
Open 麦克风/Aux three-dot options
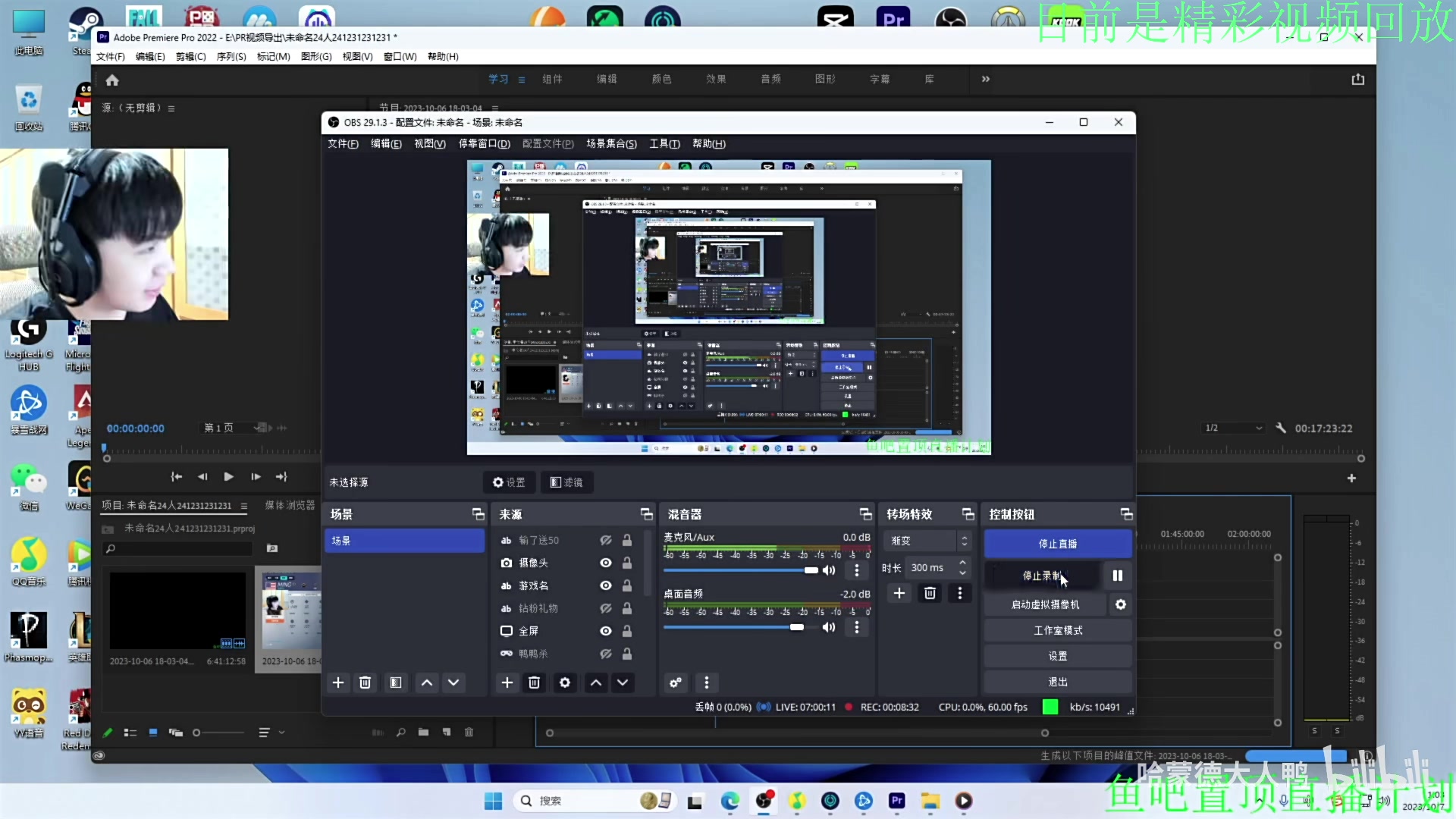(x=857, y=570)
